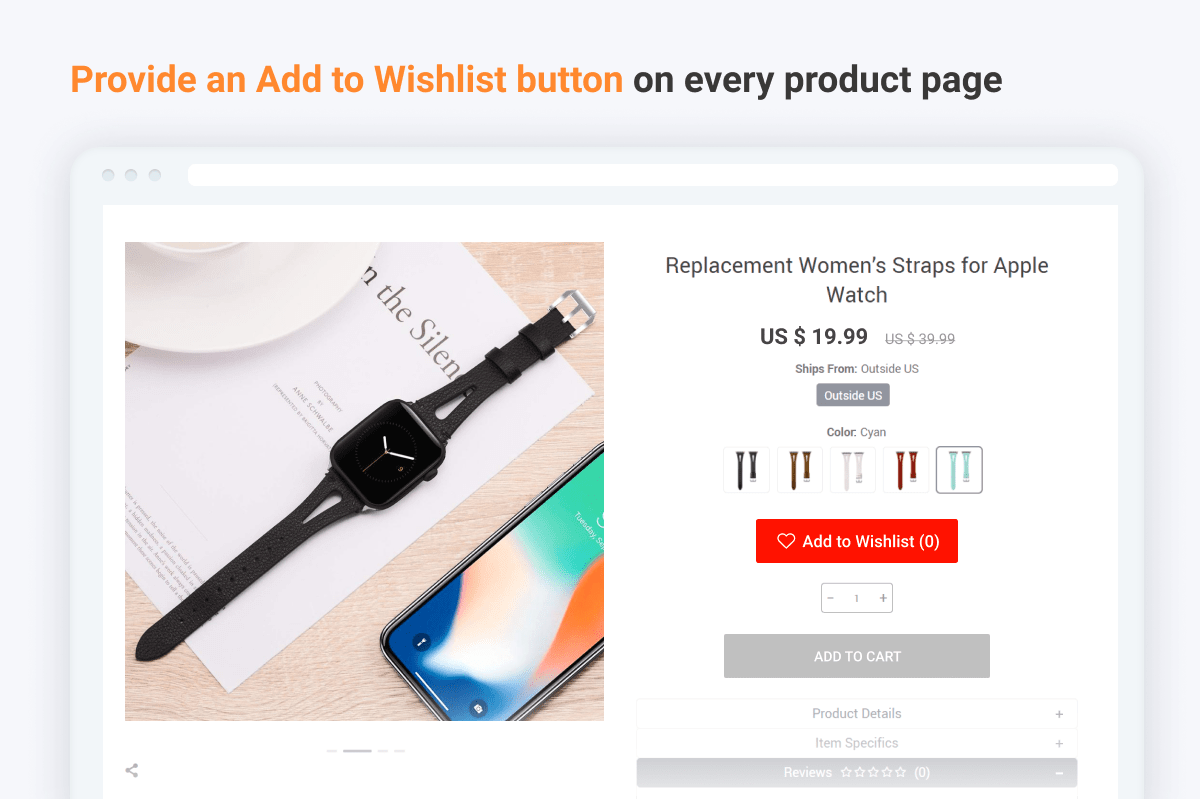Viewport: 1200px width, 799px height.
Task: Select the black strap color swatch
Action: point(746,470)
